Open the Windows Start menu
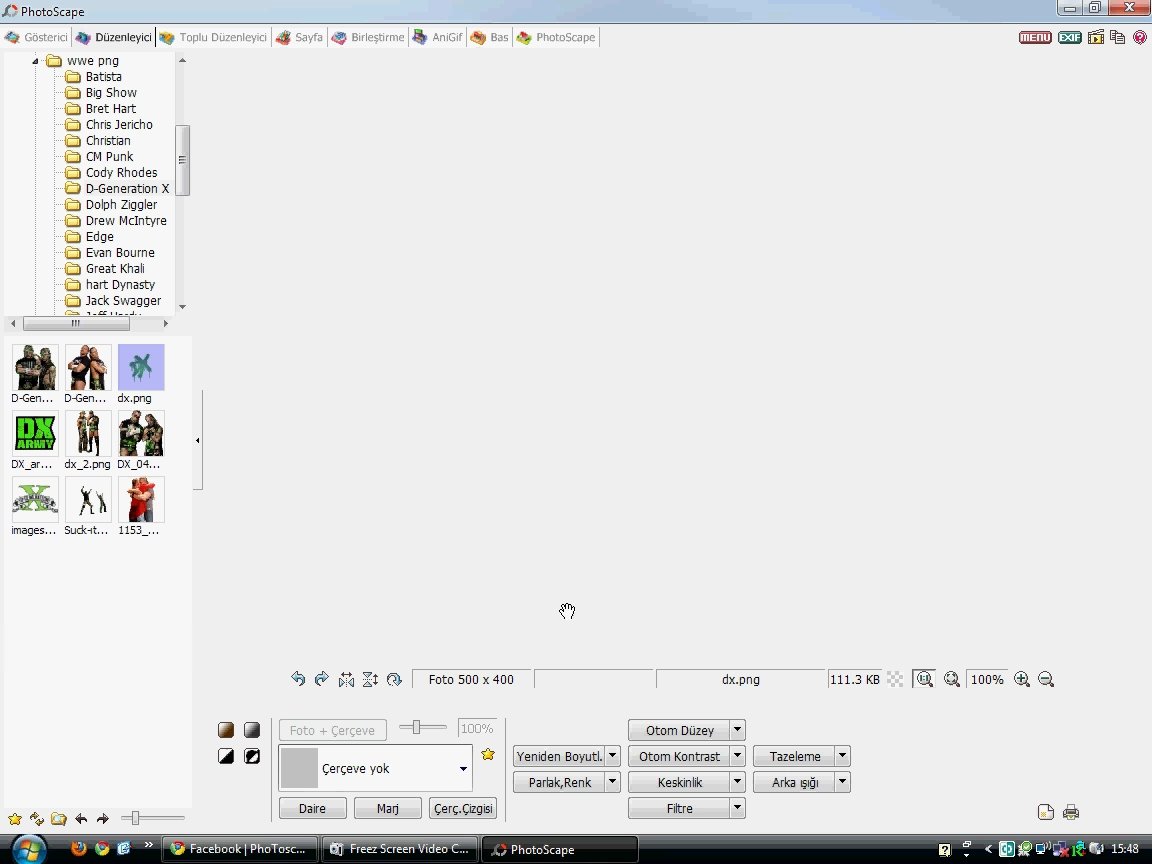Image resolution: width=1152 pixels, height=864 pixels. pyautogui.click(x=28, y=849)
